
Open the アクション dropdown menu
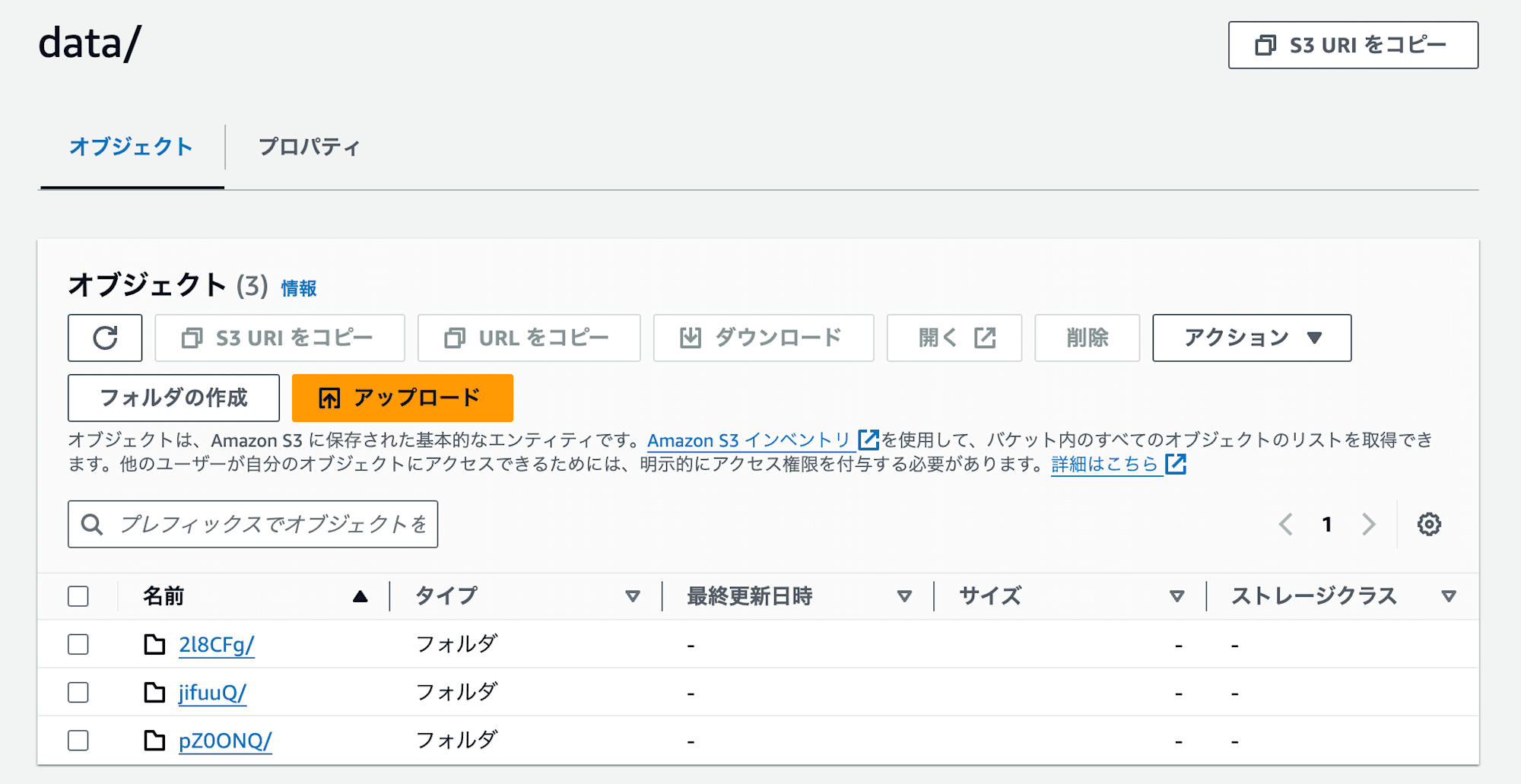(x=1252, y=338)
